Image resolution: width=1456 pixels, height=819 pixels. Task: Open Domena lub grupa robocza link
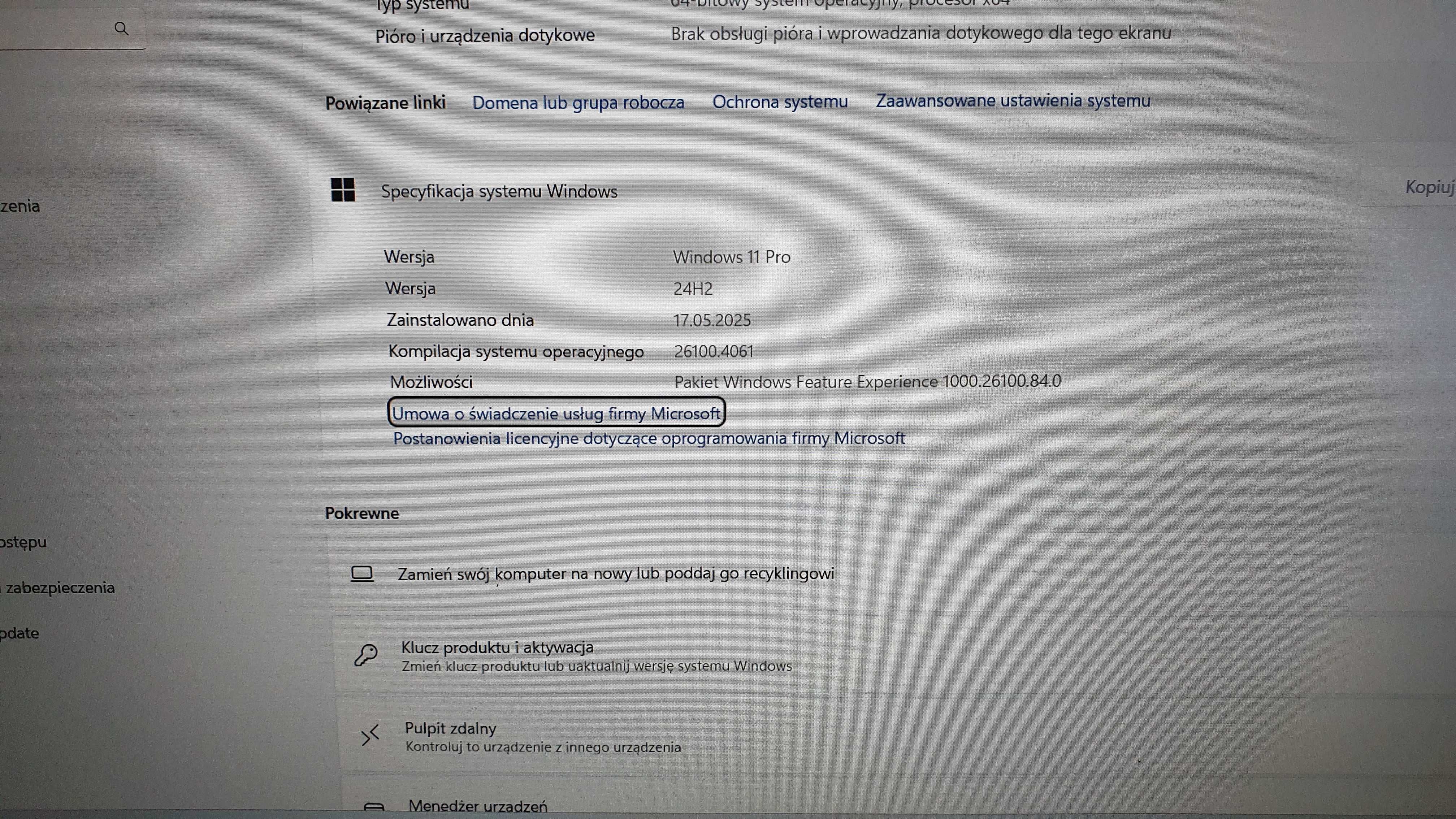[x=578, y=102]
